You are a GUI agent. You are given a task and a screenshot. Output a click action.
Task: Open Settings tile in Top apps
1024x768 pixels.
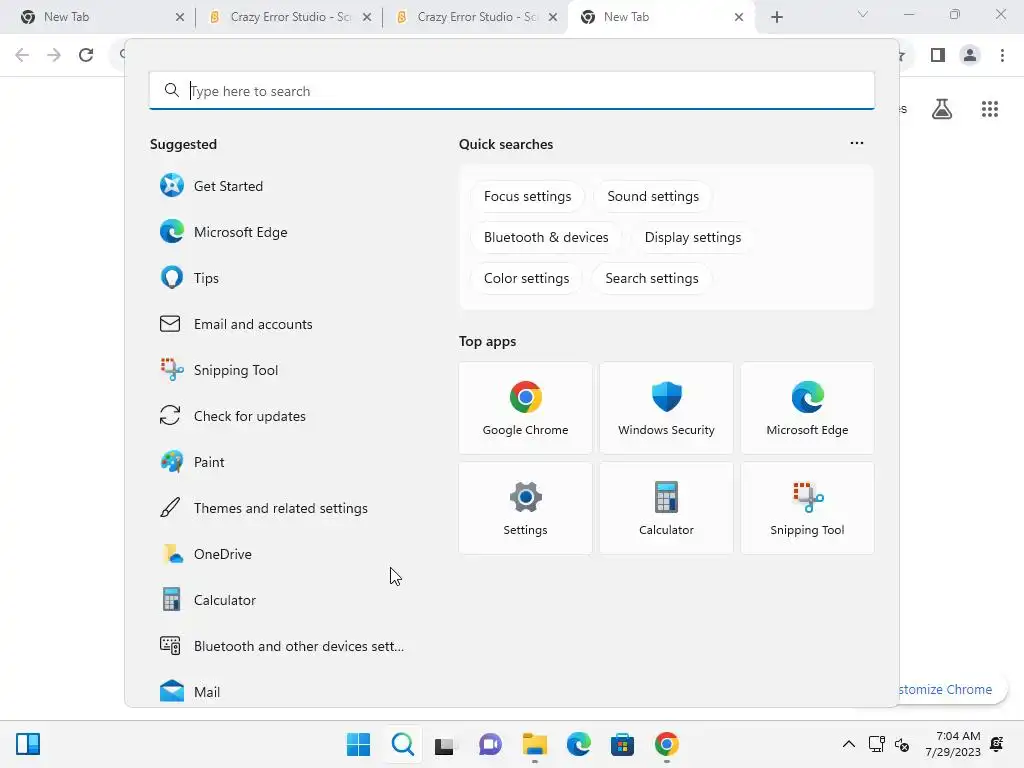tap(525, 508)
